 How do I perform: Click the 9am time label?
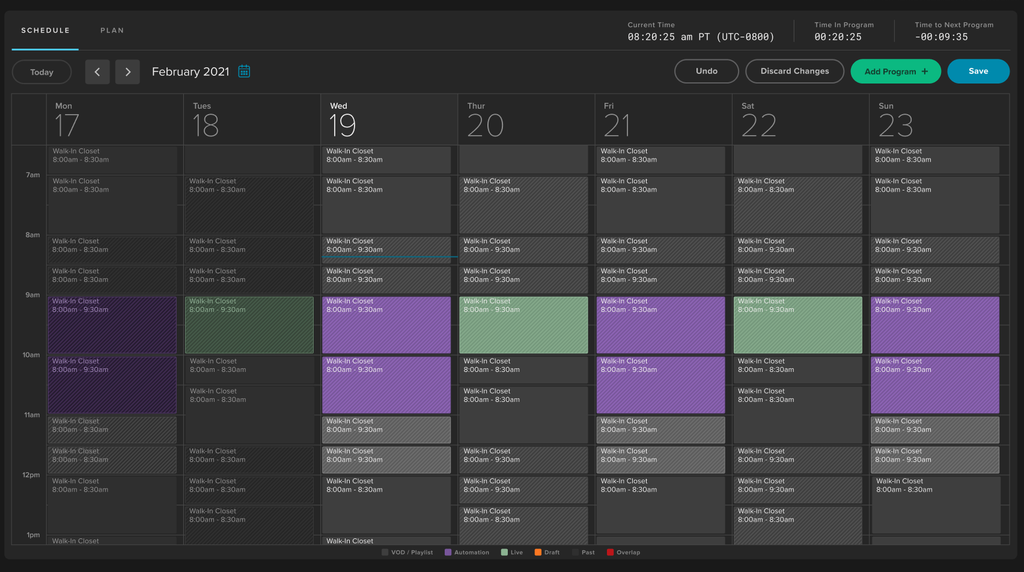coord(33,295)
